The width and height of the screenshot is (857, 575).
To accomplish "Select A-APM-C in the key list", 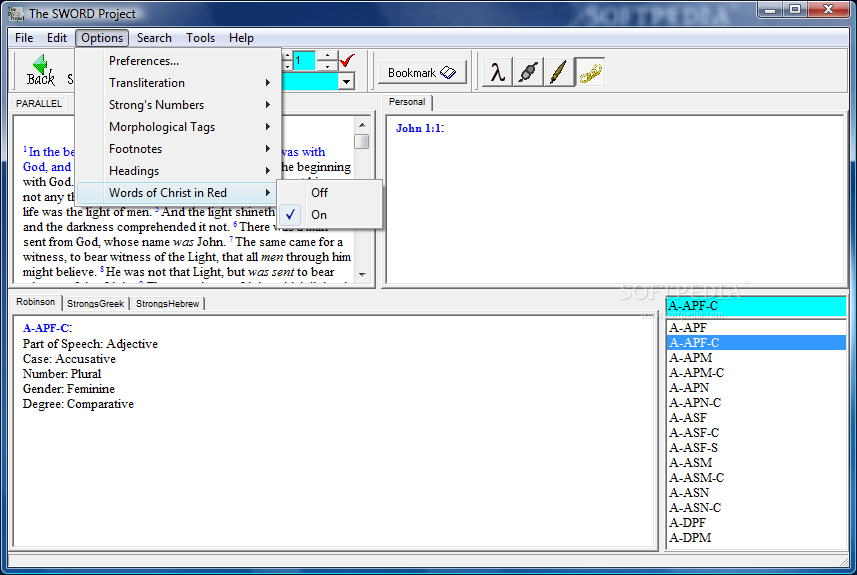I will tap(756, 373).
